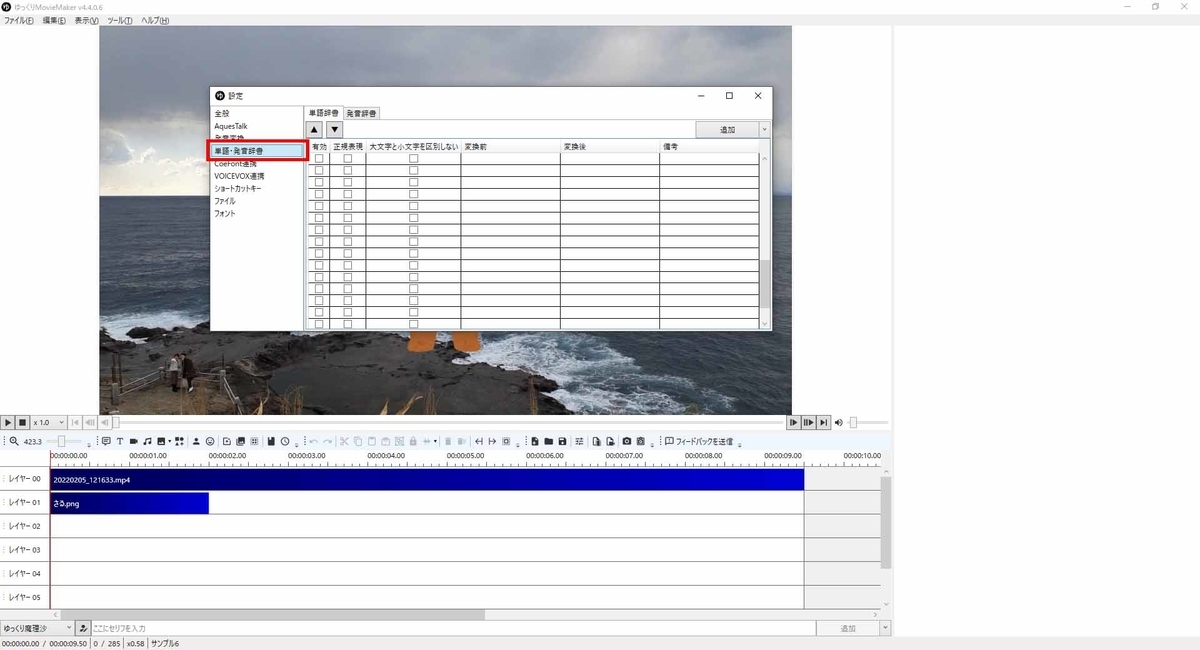The image size is (1200, 650).
Task: Click the text item (T) toolbar icon
Action: coord(120,441)
